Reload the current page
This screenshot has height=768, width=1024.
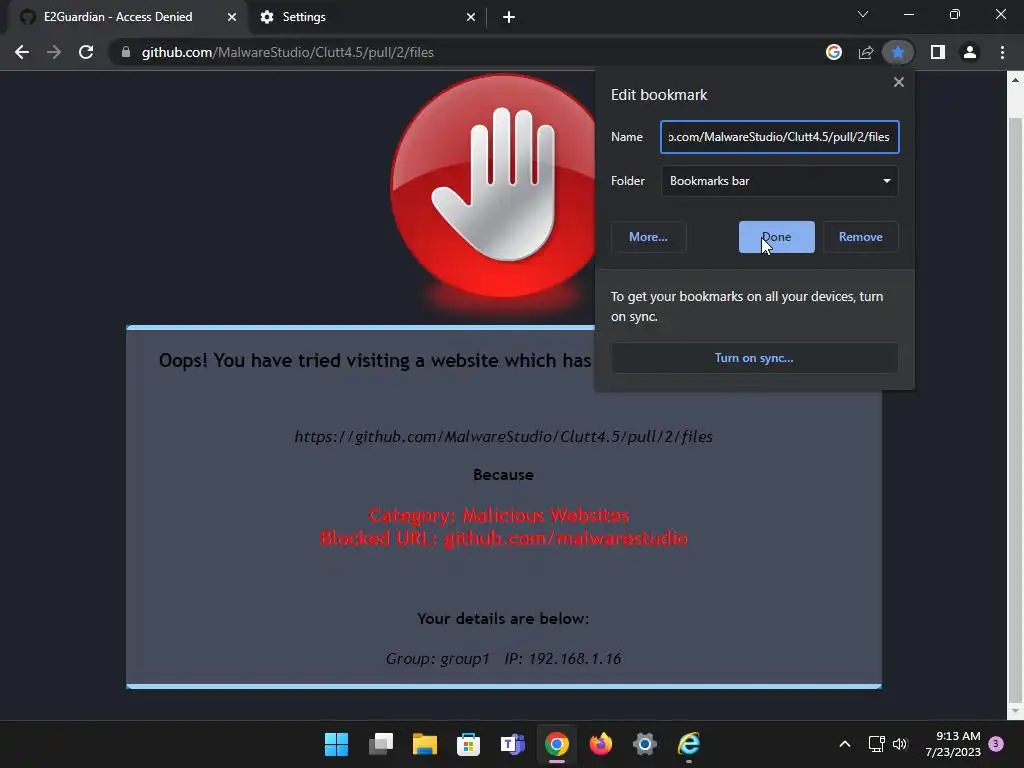click(86, 52)
